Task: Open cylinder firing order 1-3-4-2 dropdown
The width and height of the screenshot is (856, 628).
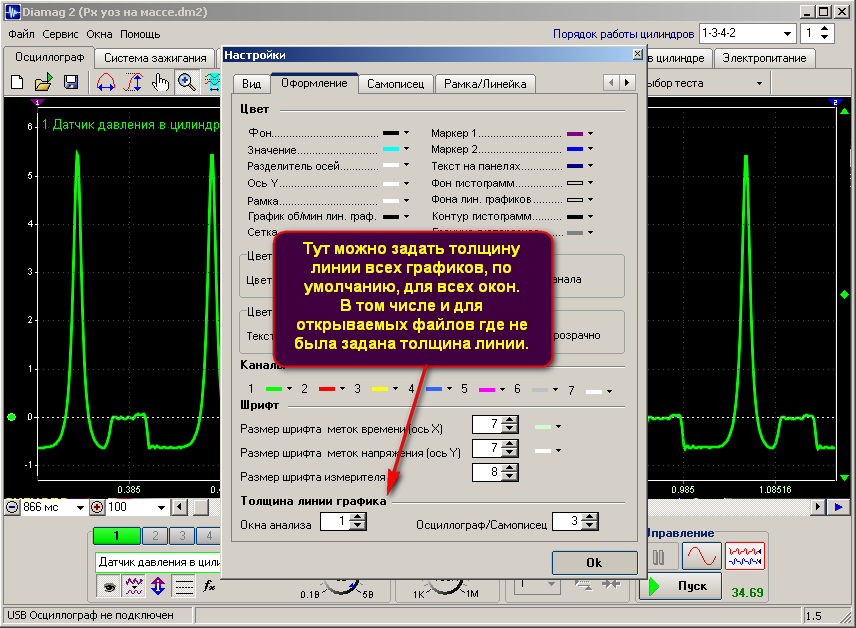Action: click(x=787, y=33)
